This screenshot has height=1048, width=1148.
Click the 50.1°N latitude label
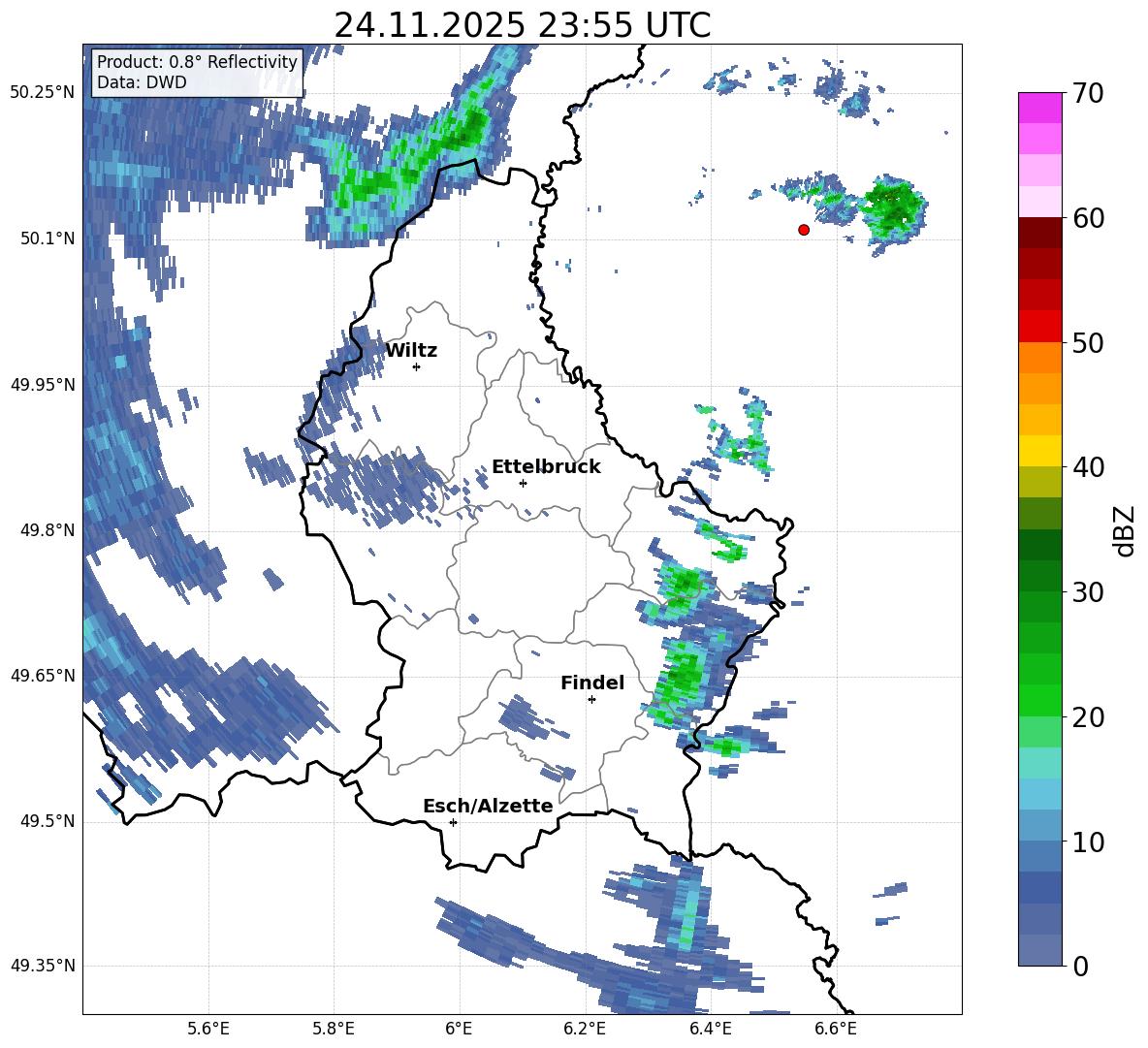(x=47, y=238)
